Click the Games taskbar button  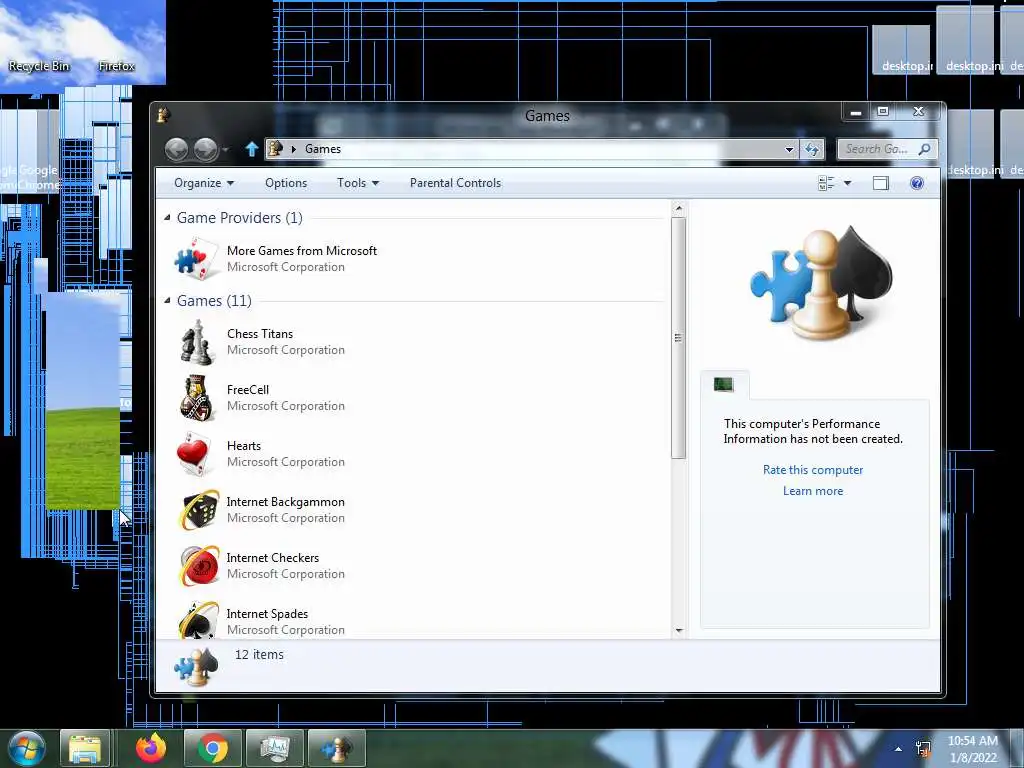(337, 748)
